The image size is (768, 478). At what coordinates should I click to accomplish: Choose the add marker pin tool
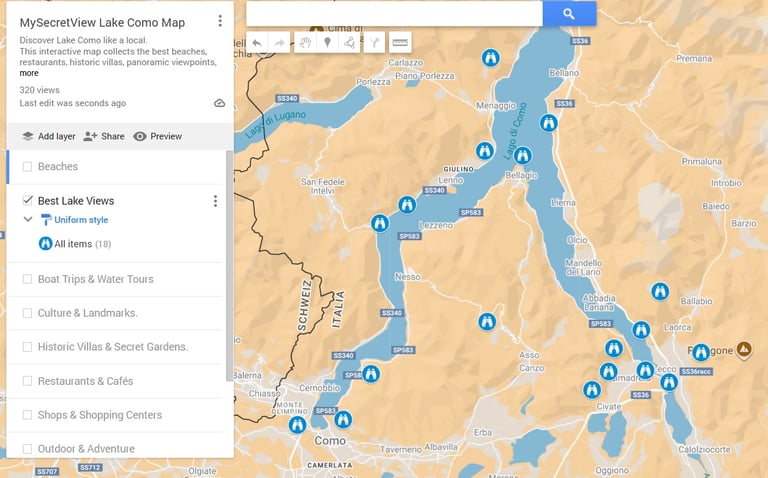tap(327, 43)
